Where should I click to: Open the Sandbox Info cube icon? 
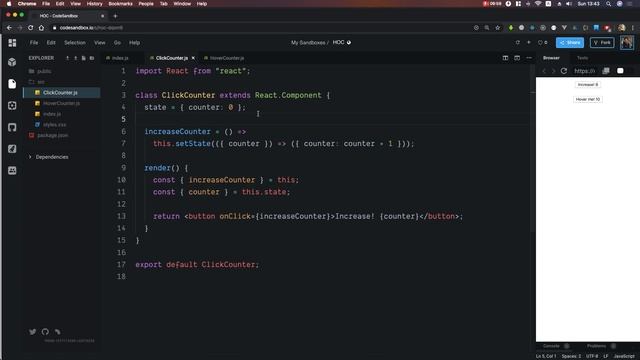12,62
